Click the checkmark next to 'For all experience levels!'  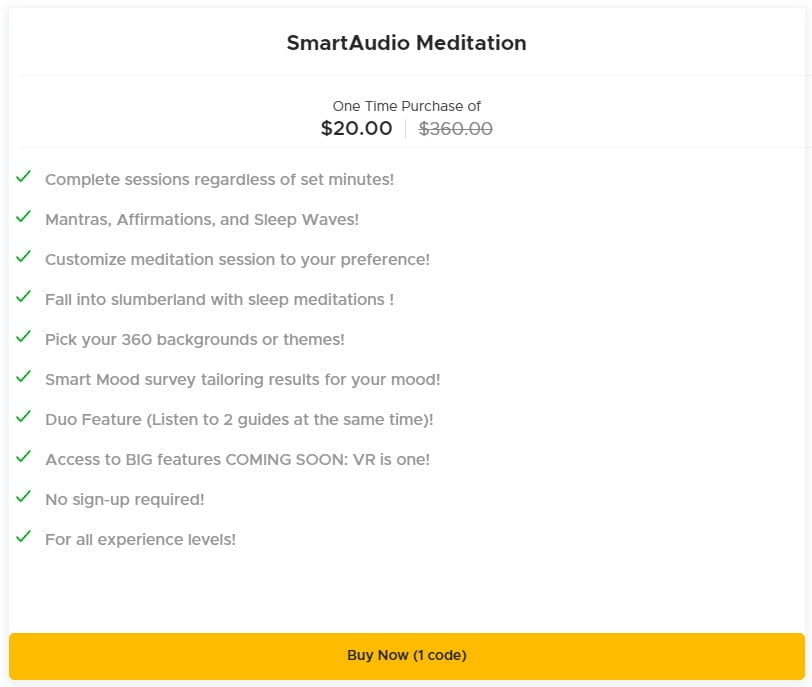[x=23, y=540]
